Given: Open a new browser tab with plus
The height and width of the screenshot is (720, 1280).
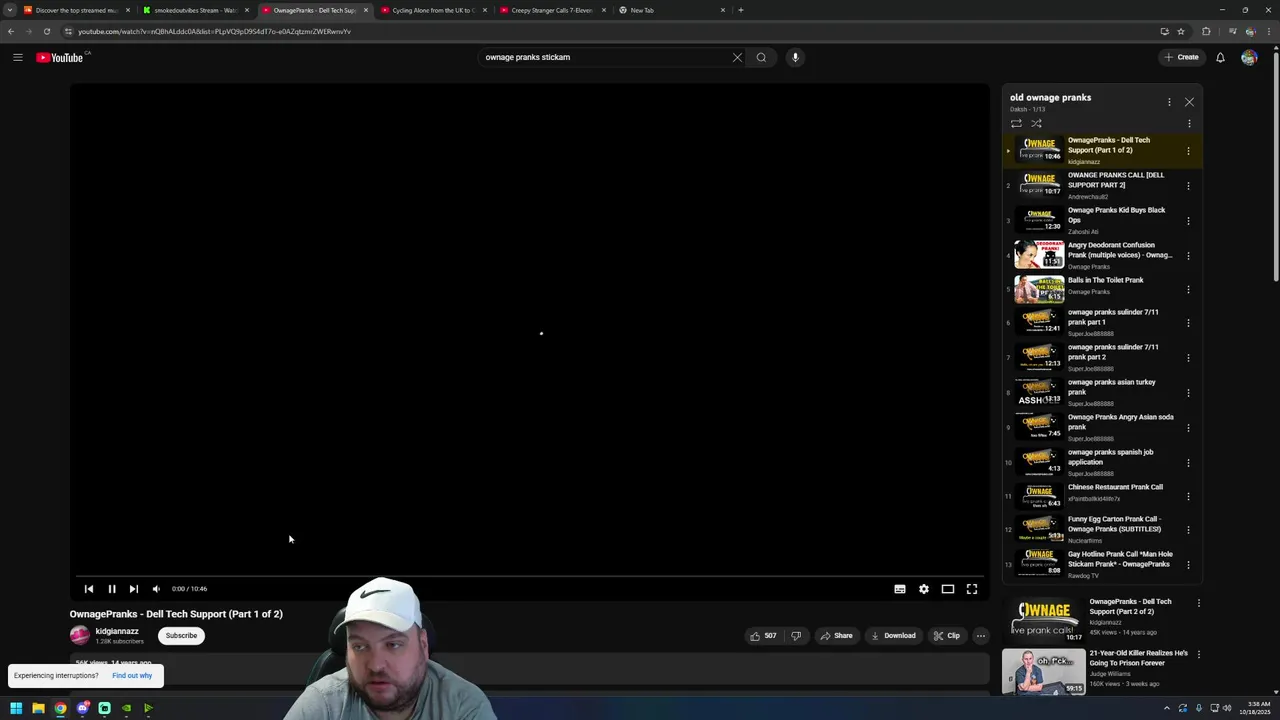Looking at the screenshot, I should click(x=740, y=10).
